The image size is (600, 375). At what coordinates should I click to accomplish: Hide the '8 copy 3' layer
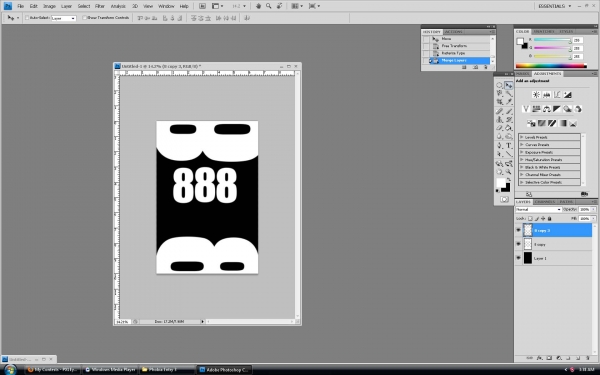point(518,230)
